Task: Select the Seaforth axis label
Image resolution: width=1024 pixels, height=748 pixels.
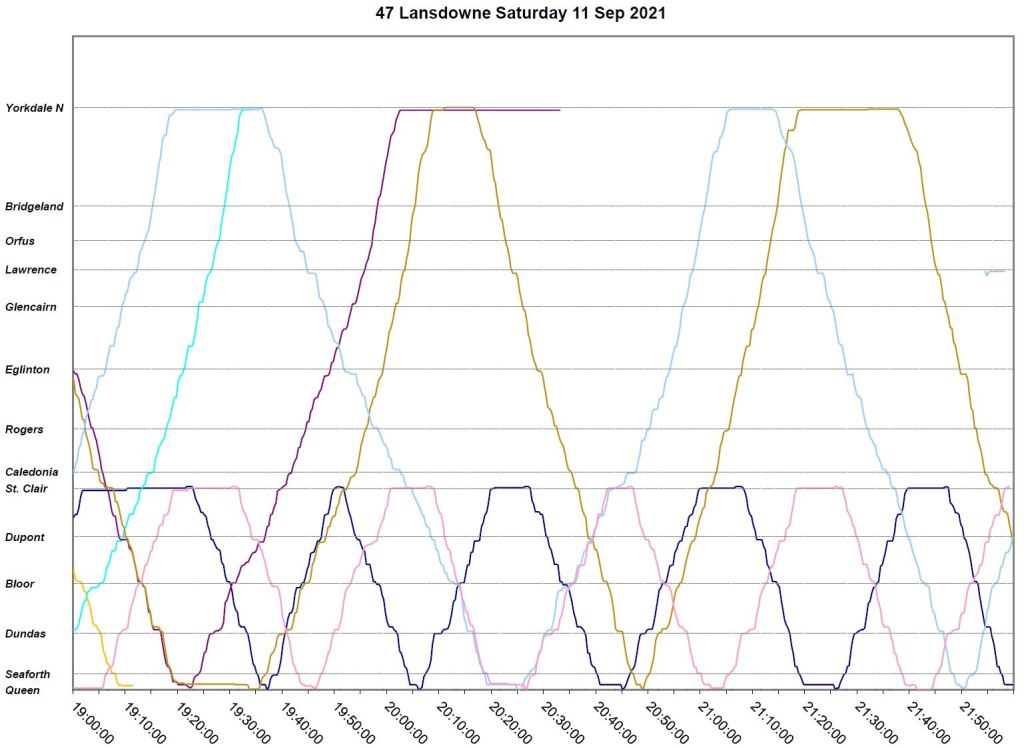Action: (x=28, y=675)
